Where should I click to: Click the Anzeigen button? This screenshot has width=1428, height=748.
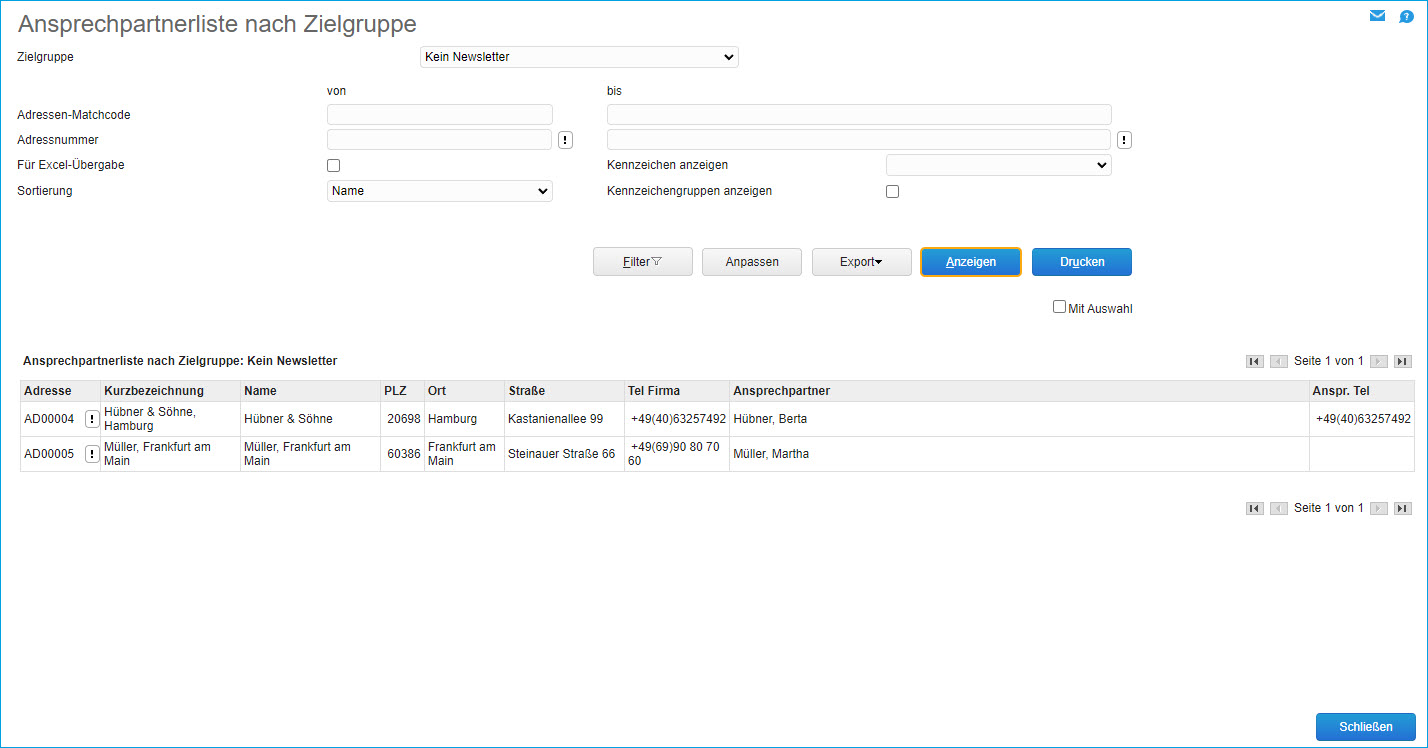(970, 261)
